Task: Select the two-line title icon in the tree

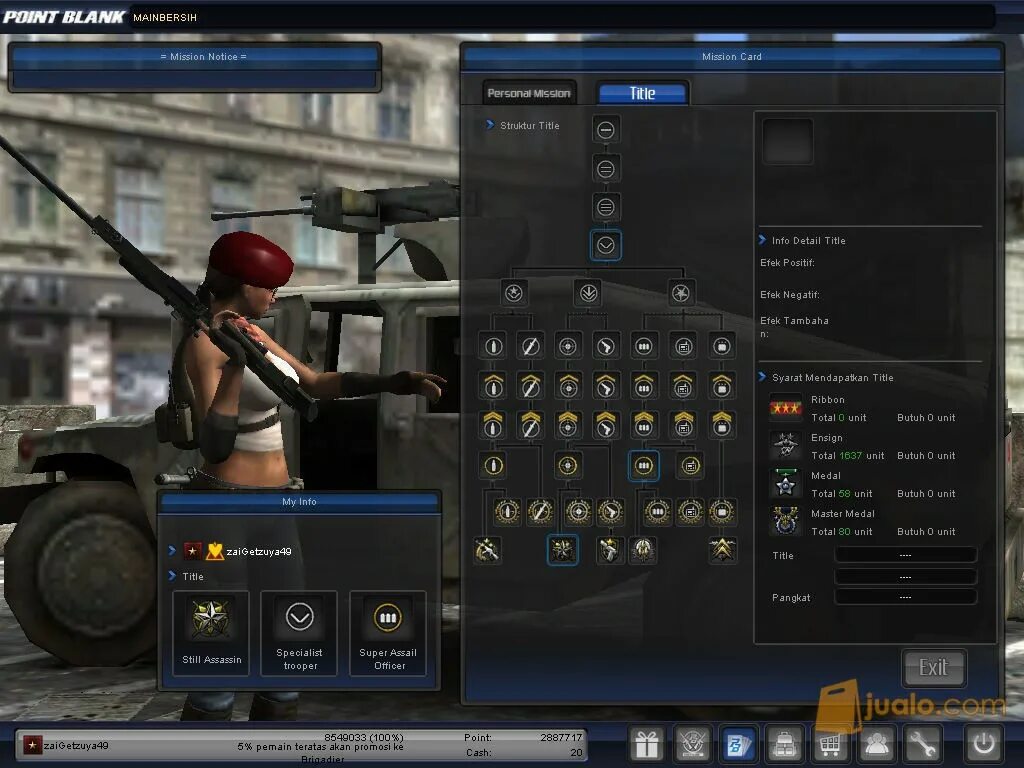Action: (605, 169)
